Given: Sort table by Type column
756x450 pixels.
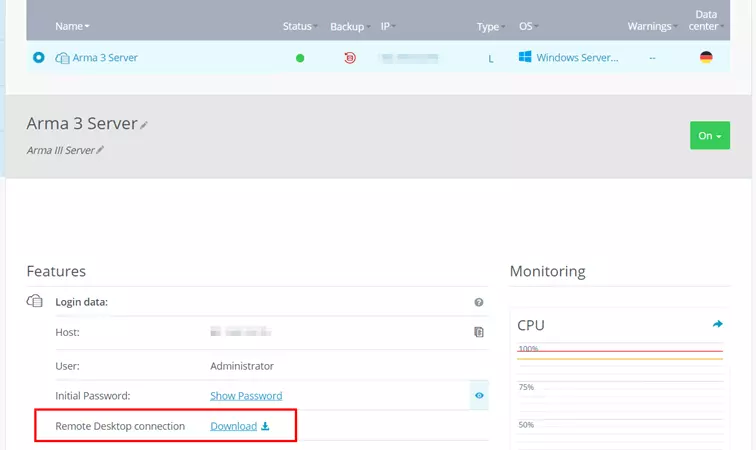Looking at the screenshot, I should point(490,27).
